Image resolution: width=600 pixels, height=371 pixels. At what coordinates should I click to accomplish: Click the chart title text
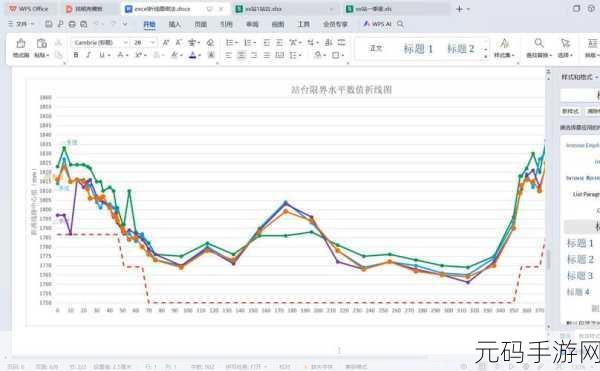341,90
